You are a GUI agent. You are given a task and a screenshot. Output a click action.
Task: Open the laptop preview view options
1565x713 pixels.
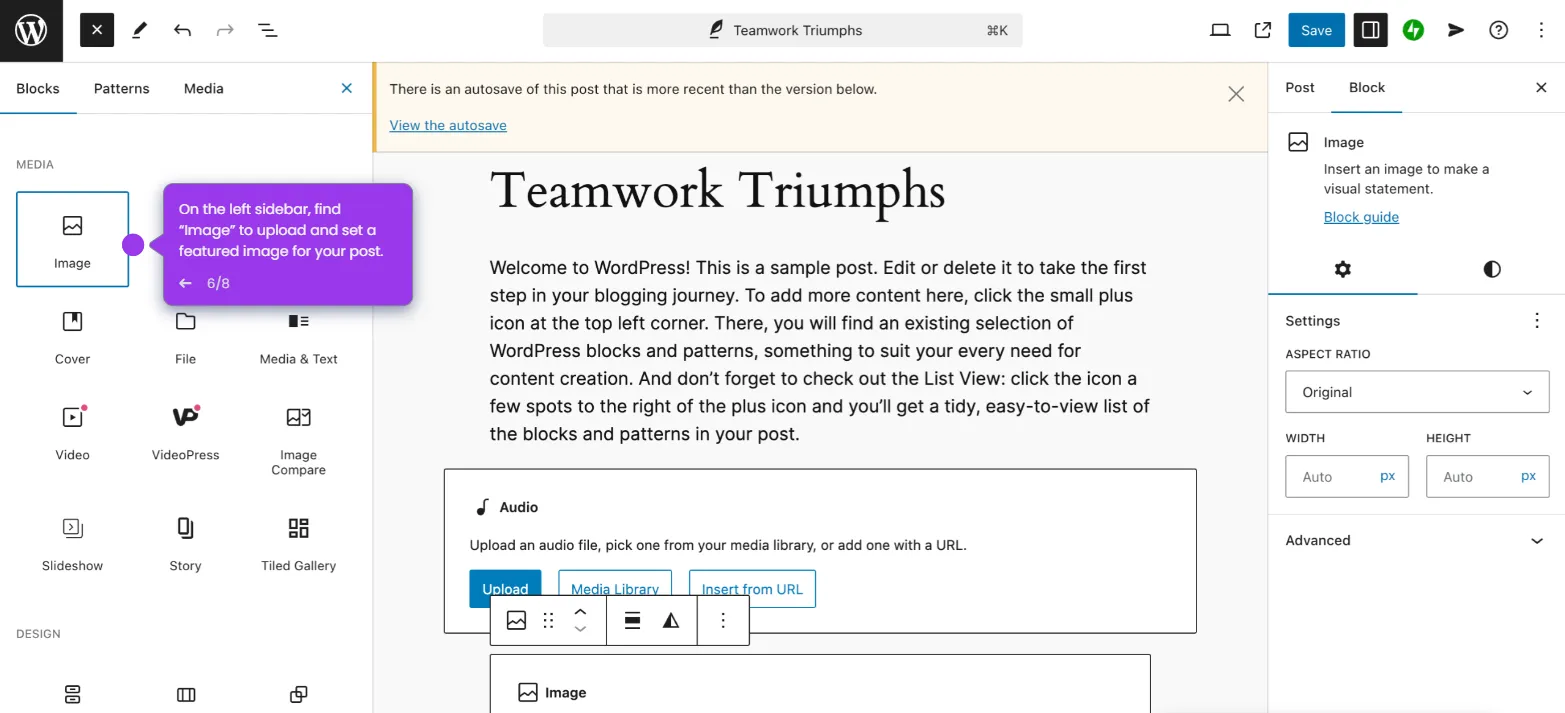coord(1220,30)
